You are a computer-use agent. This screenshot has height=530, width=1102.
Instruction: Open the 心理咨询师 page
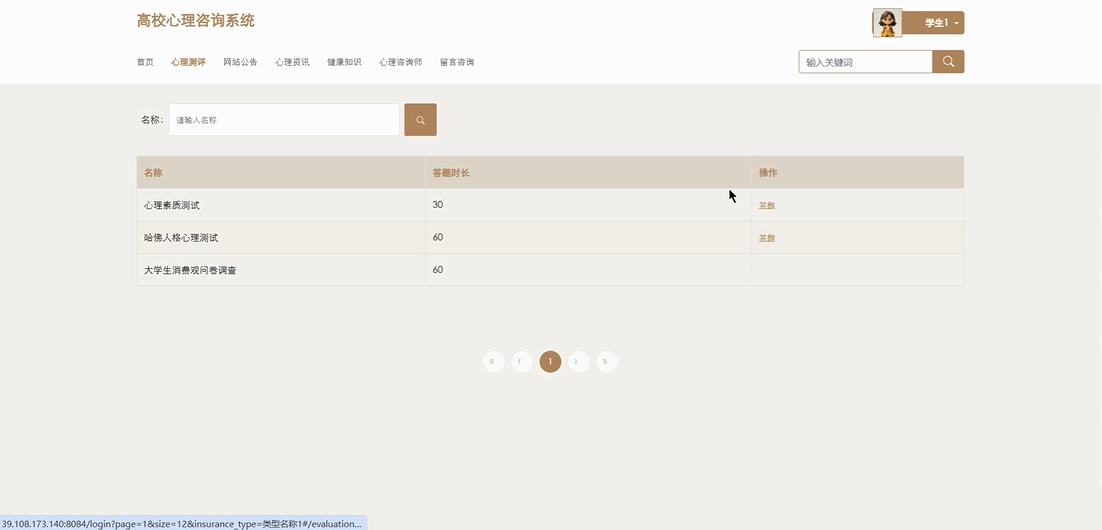click(x=400, y=62)
